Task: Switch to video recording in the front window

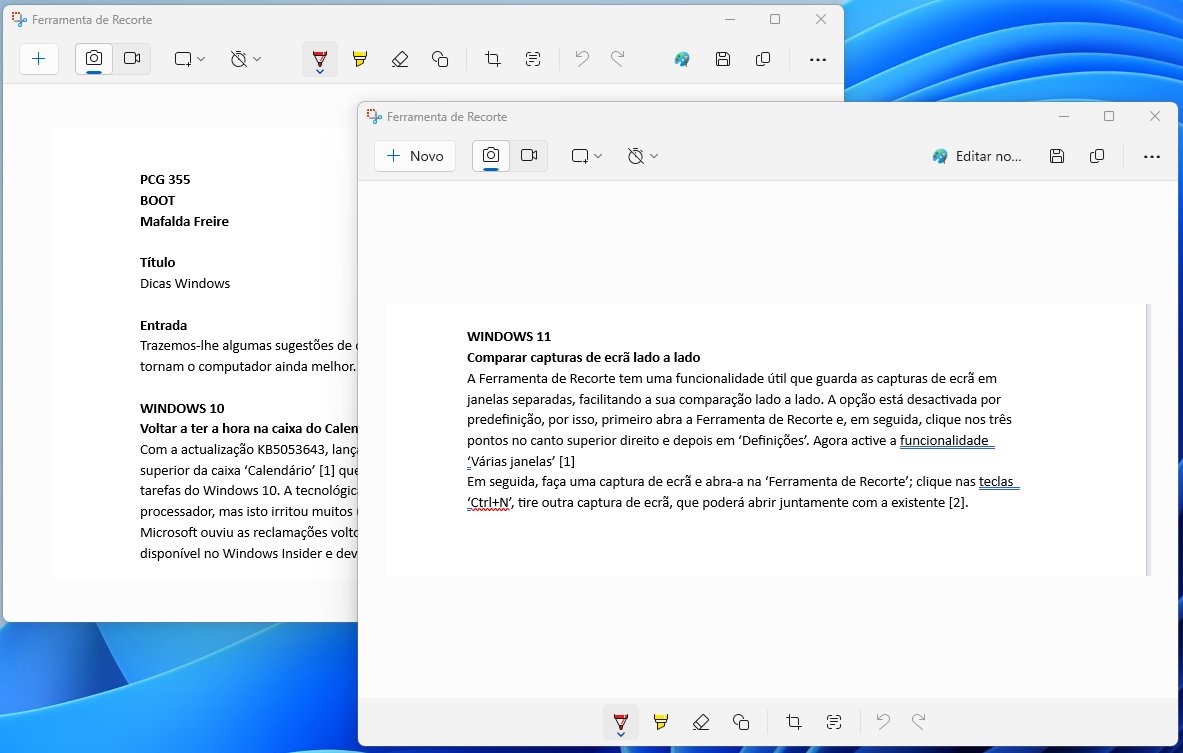Action: coord(529,156)
